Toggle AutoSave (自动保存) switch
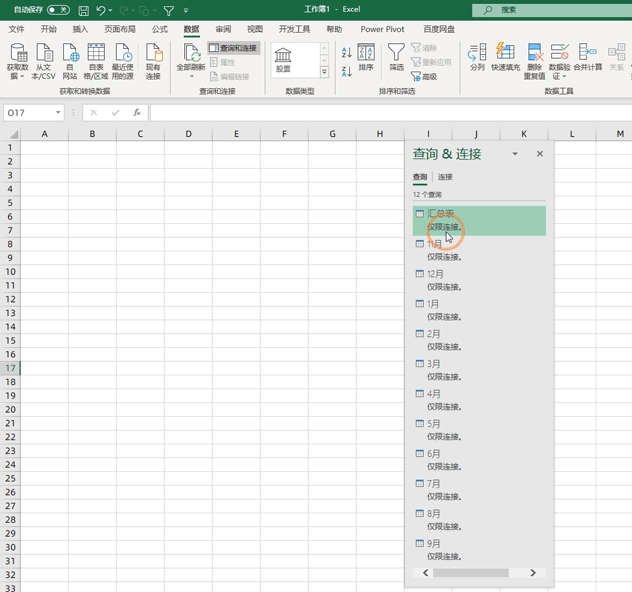The height and width of the screenshot is (592, 632). (x=58, y=10)
